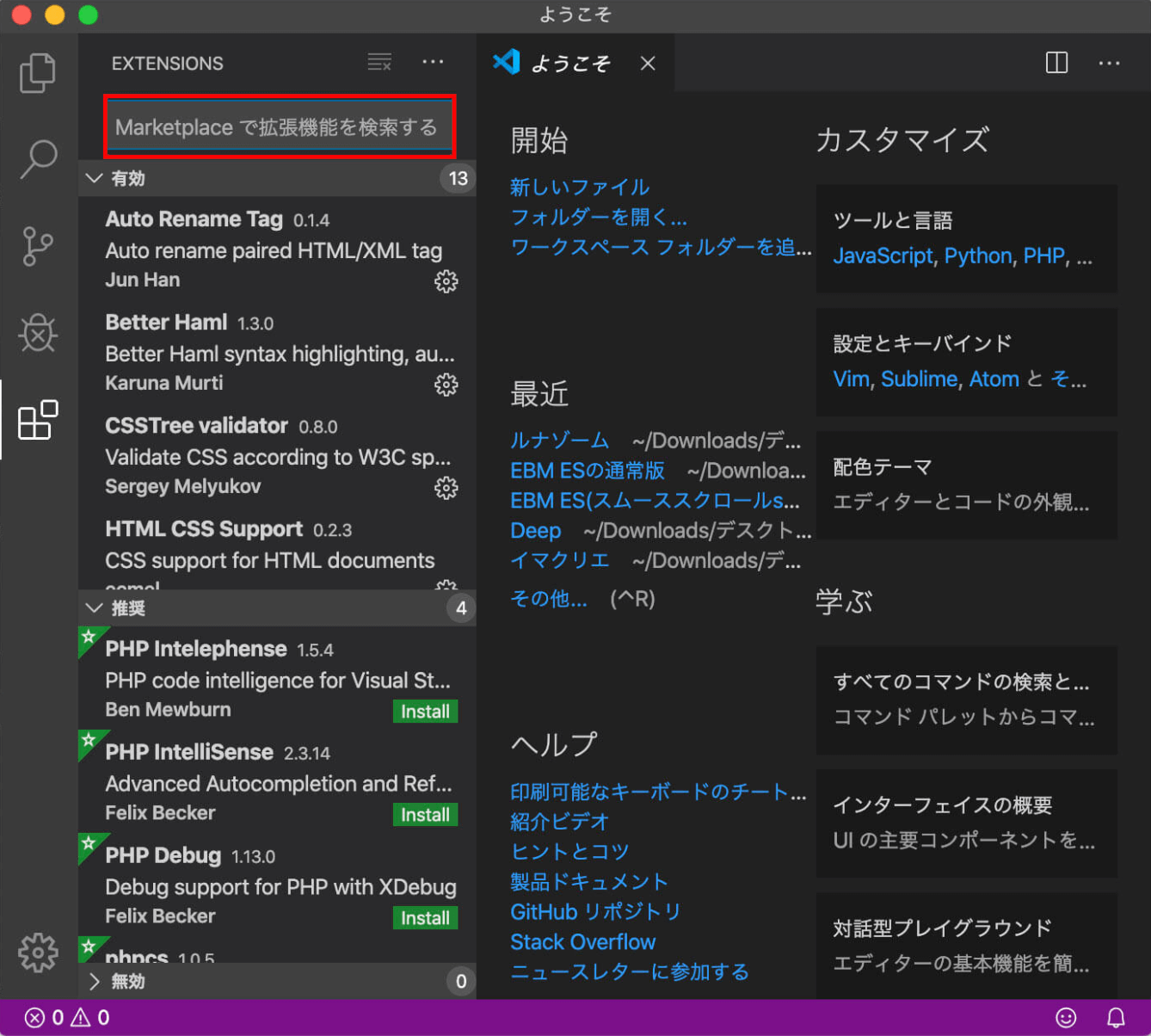The width and height of the screenshot is (1151, 1036).
Task: Open notifications bell in status bar
Action: point(1116,1018)
